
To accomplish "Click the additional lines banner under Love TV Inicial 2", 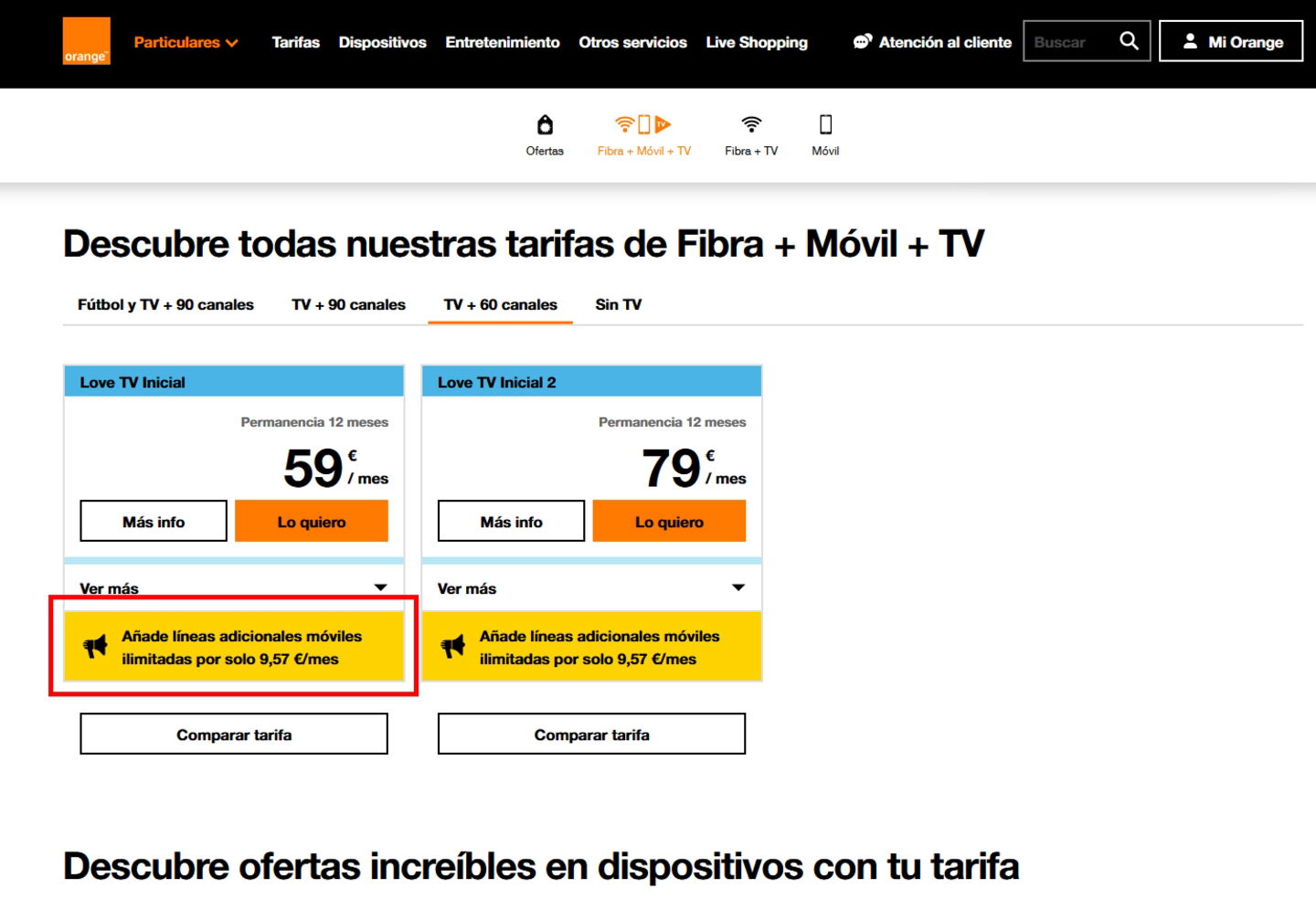I will tap(591, 647).
